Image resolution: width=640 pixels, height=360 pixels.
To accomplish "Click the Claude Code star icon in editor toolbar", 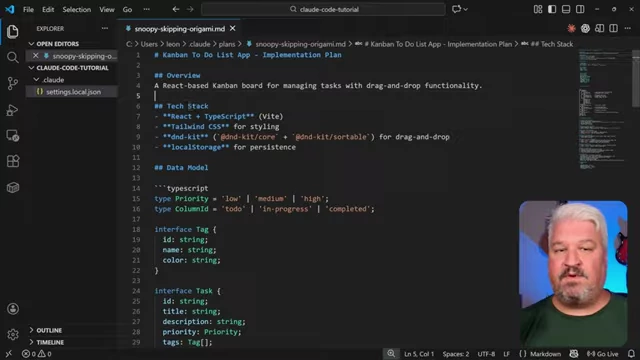I will click(x=571, y=28).
